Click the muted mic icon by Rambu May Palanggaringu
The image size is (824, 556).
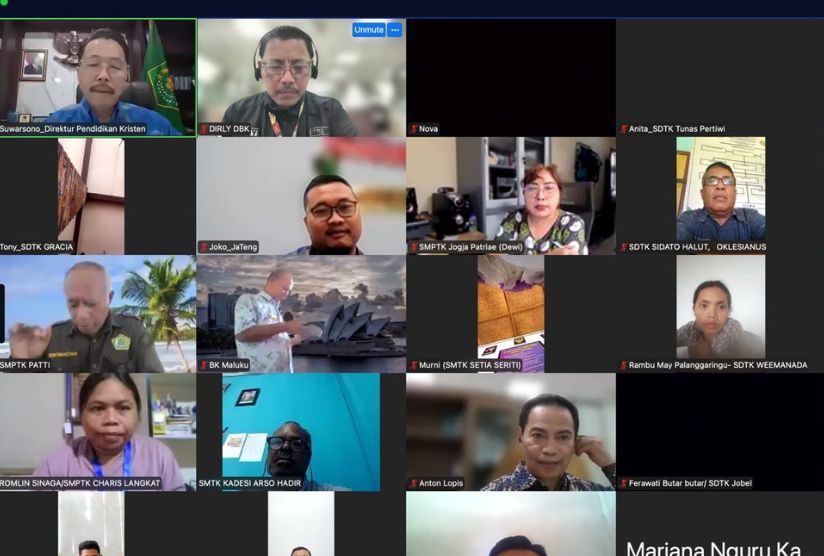click(x=623, y=365)
